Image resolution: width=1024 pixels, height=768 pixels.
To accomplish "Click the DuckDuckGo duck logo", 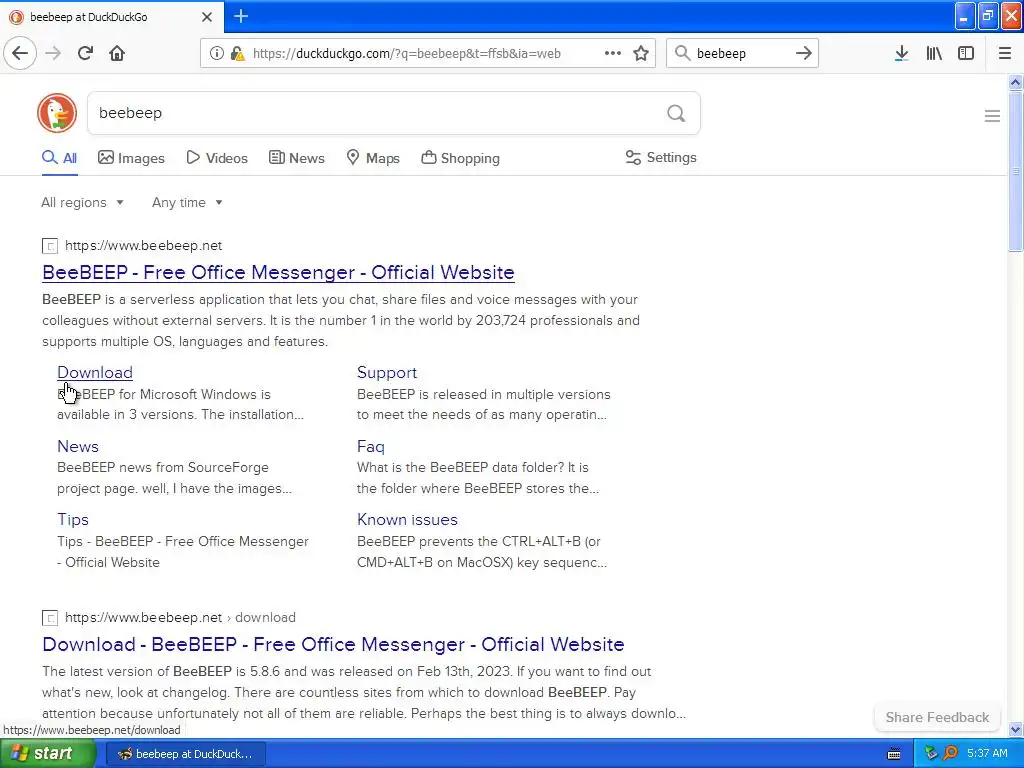I will click(x=57, y=113).
